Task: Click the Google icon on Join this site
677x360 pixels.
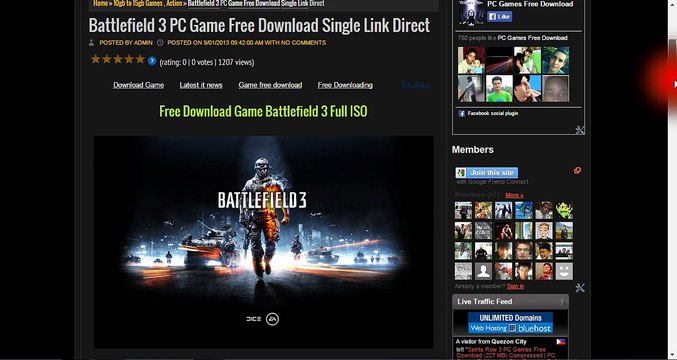Action: (x=461, y=173)
